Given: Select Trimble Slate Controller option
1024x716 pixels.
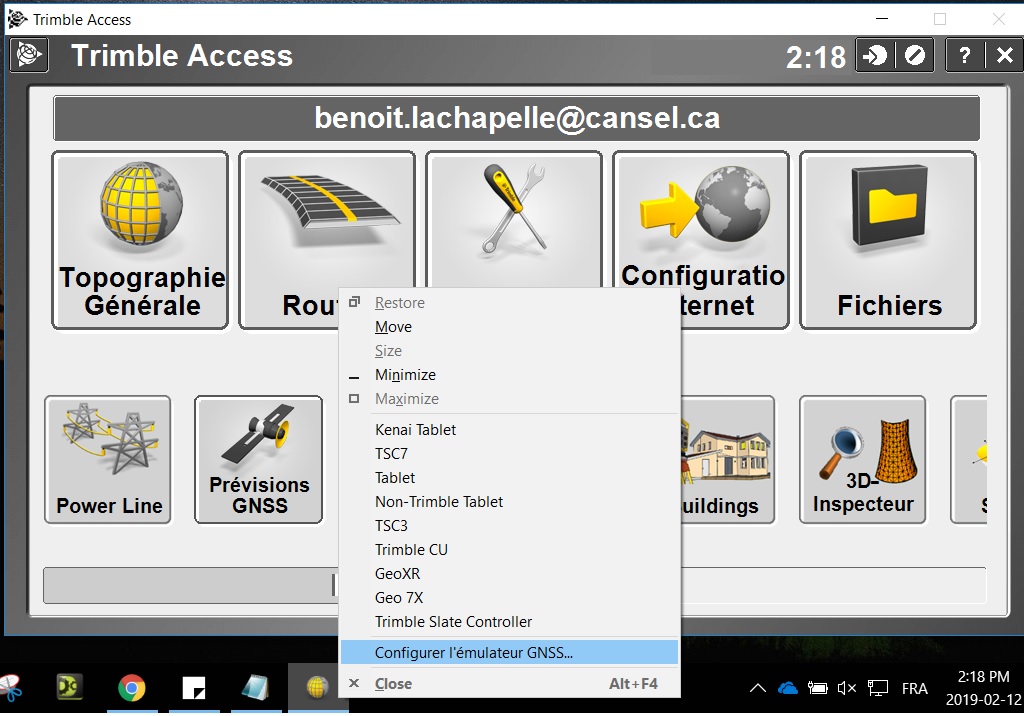Looking at the screenshot, I should click(x=509, y=622).
